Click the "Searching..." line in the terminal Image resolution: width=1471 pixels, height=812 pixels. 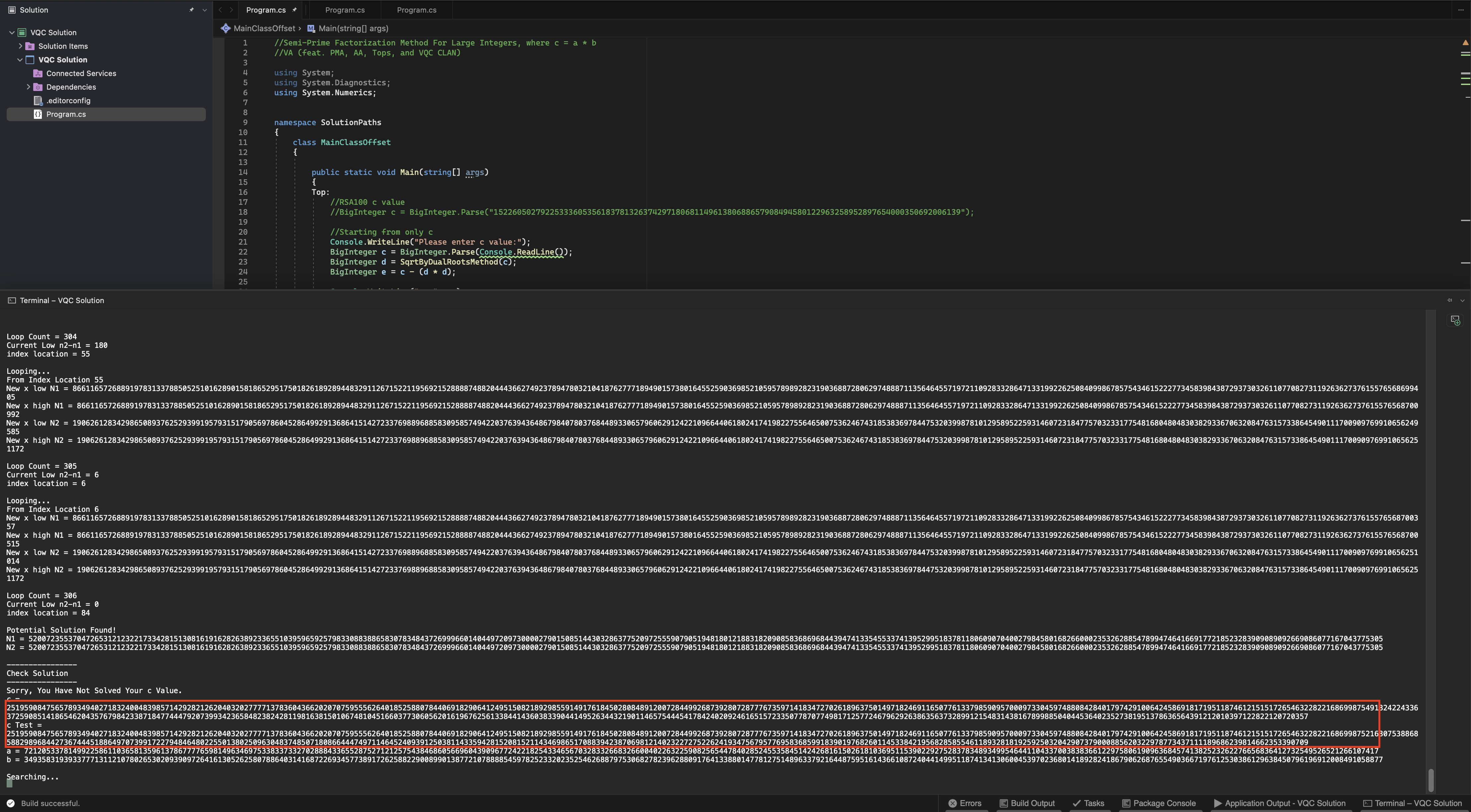[x=33, y=776]
